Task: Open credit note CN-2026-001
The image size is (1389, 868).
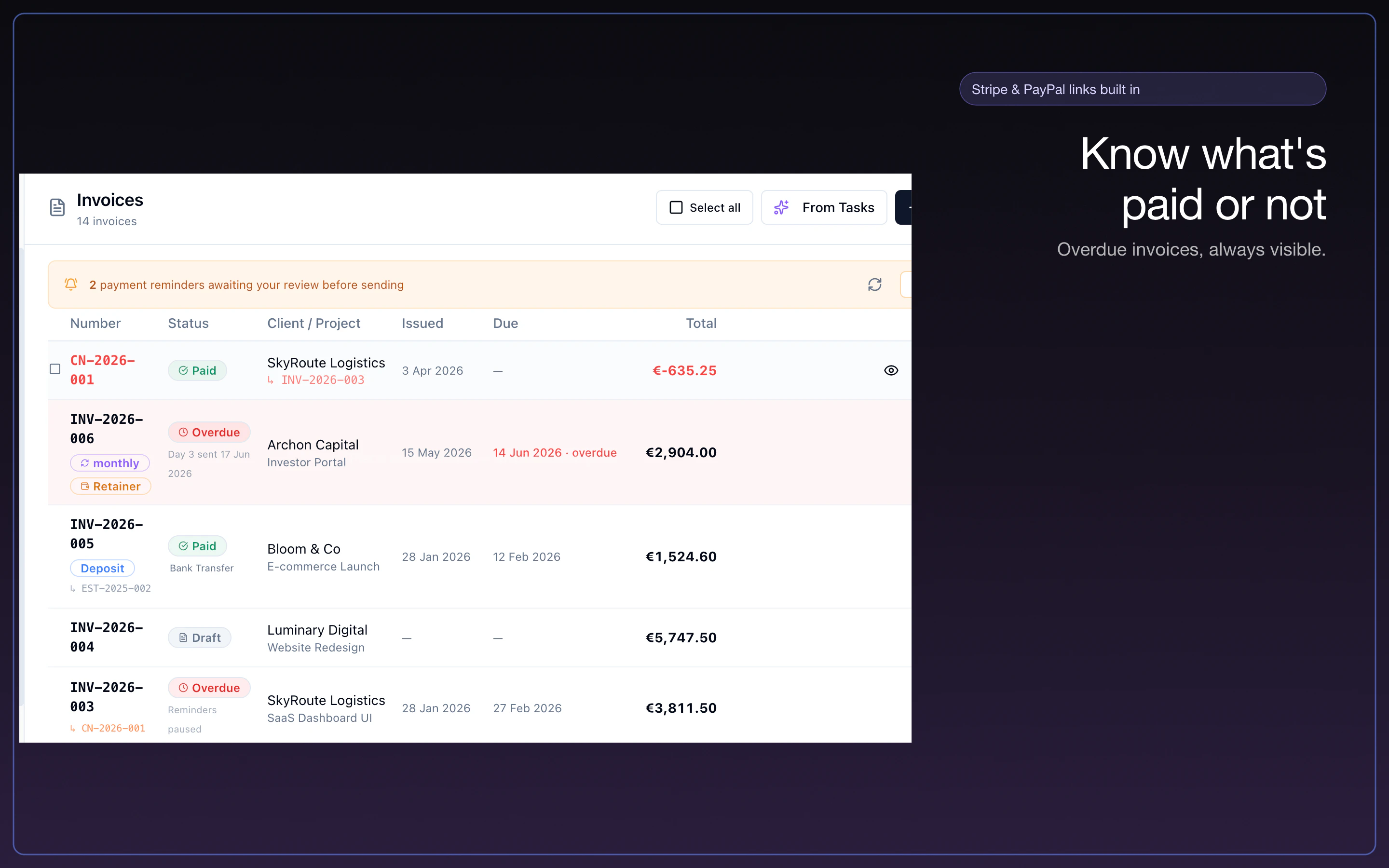Action: [102, 370]
